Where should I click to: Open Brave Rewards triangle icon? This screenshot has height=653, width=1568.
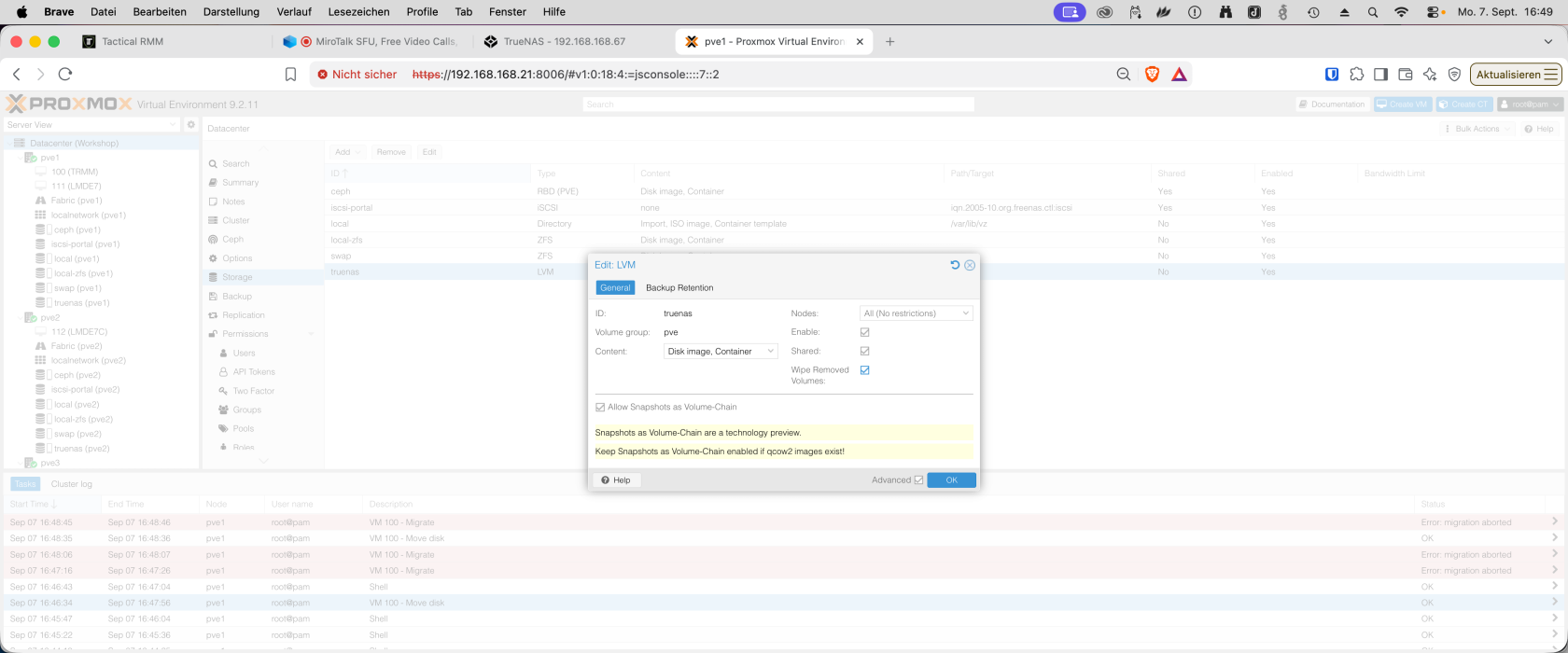coord(1180,74)
